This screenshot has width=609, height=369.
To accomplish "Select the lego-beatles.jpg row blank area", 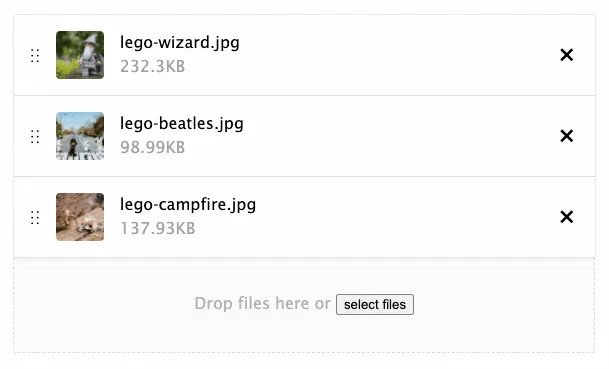I will 388,136.
